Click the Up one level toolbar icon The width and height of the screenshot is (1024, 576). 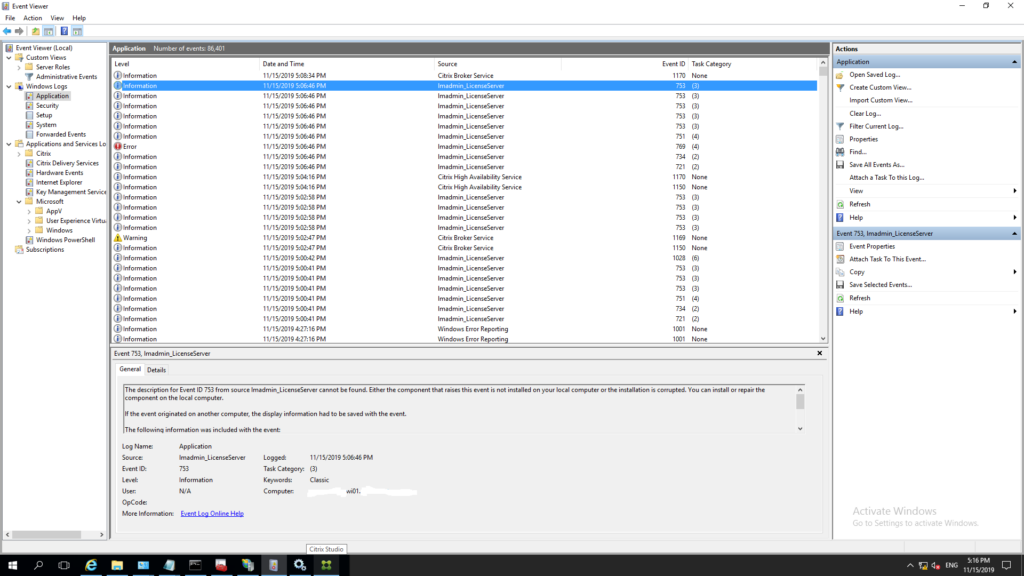[x=35, y=31]
